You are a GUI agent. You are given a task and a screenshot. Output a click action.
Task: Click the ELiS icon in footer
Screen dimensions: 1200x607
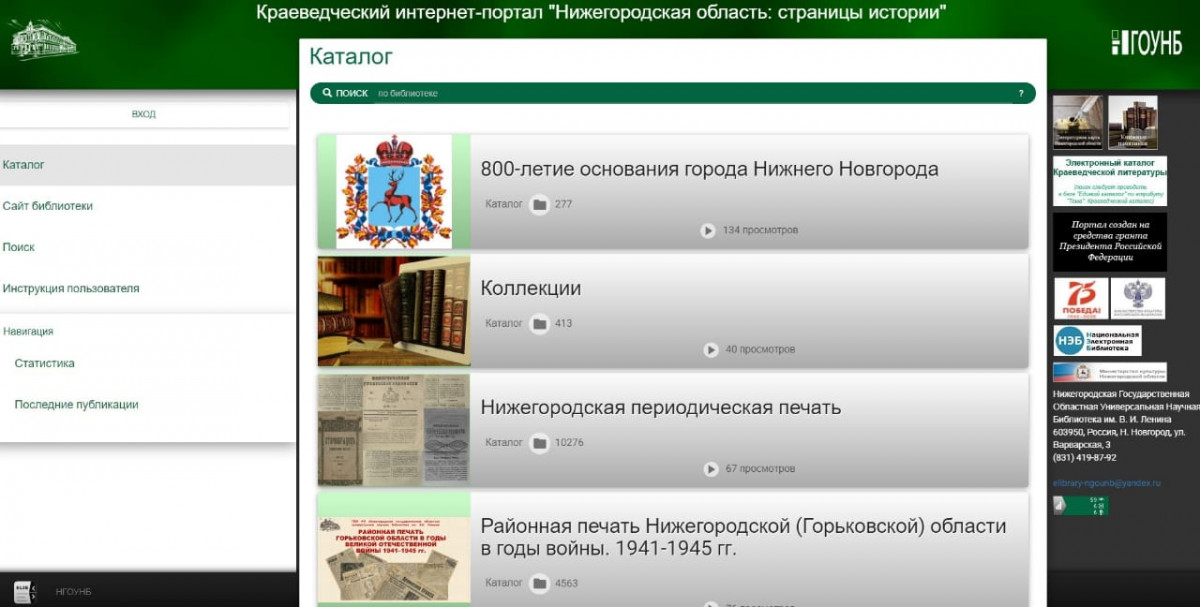pyautogui.click(x=24, y=591)
